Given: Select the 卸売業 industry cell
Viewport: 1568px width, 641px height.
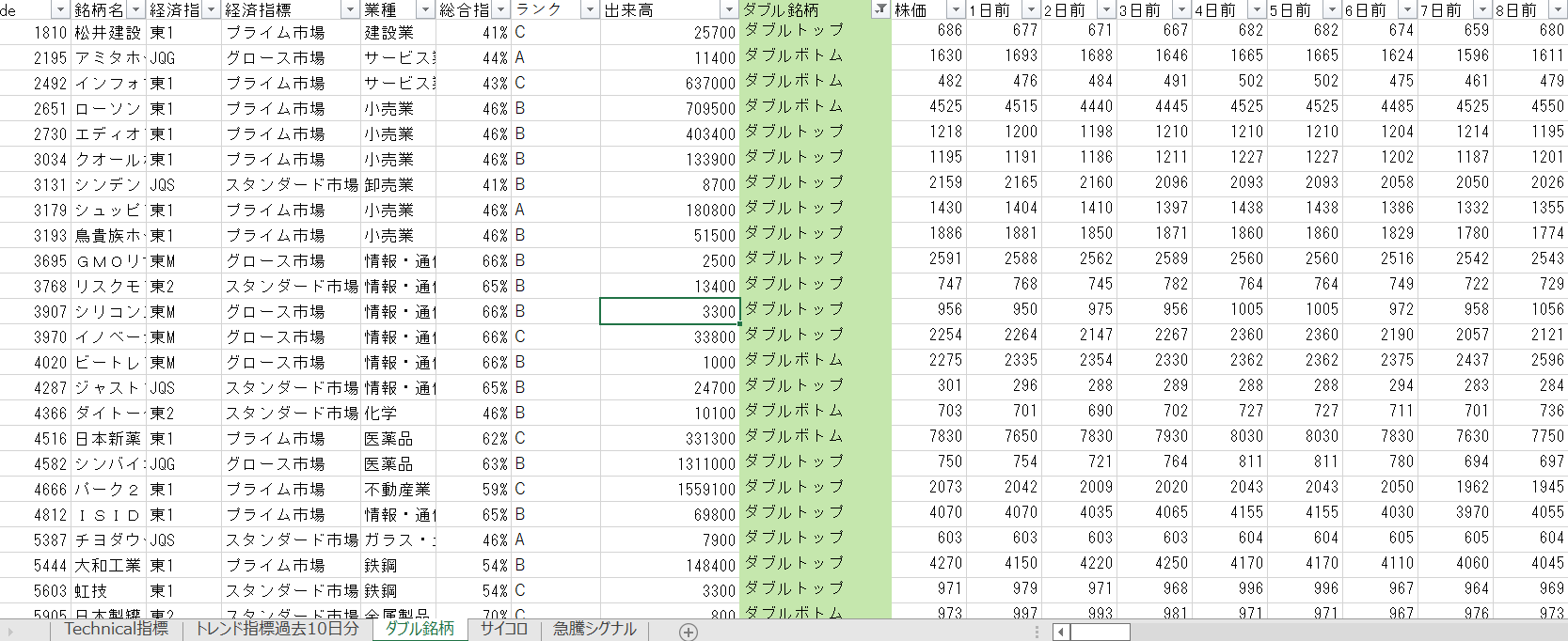Looking at the screenshot, I should pos(399,184).
